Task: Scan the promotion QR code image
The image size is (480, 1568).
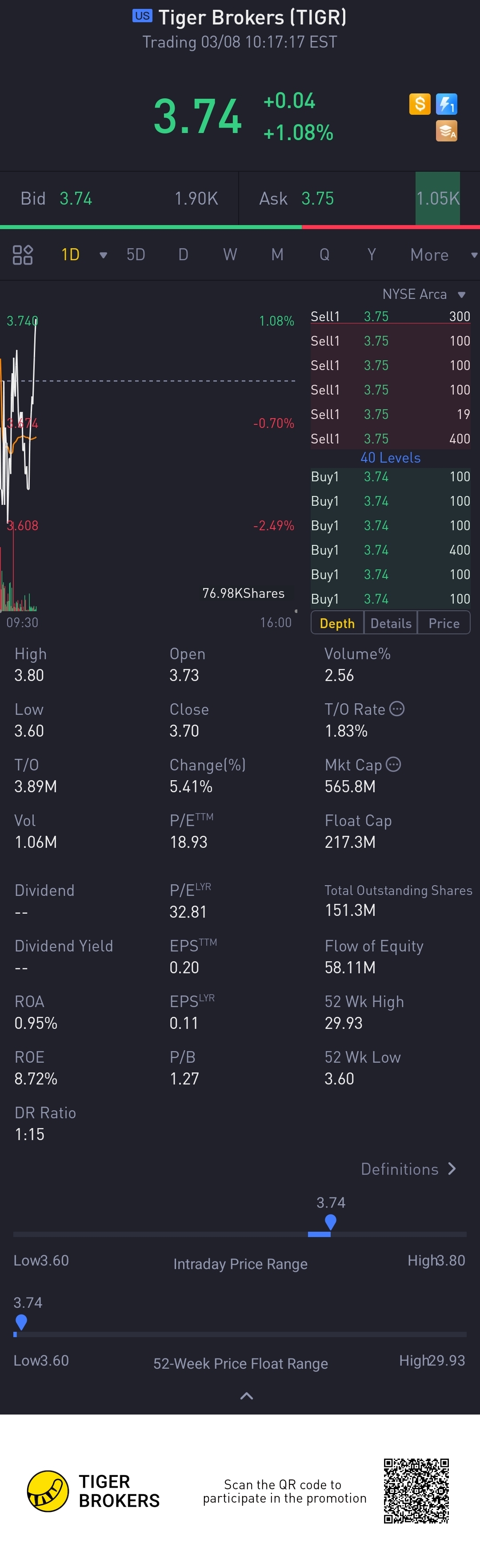Action: coord(416,1491)
